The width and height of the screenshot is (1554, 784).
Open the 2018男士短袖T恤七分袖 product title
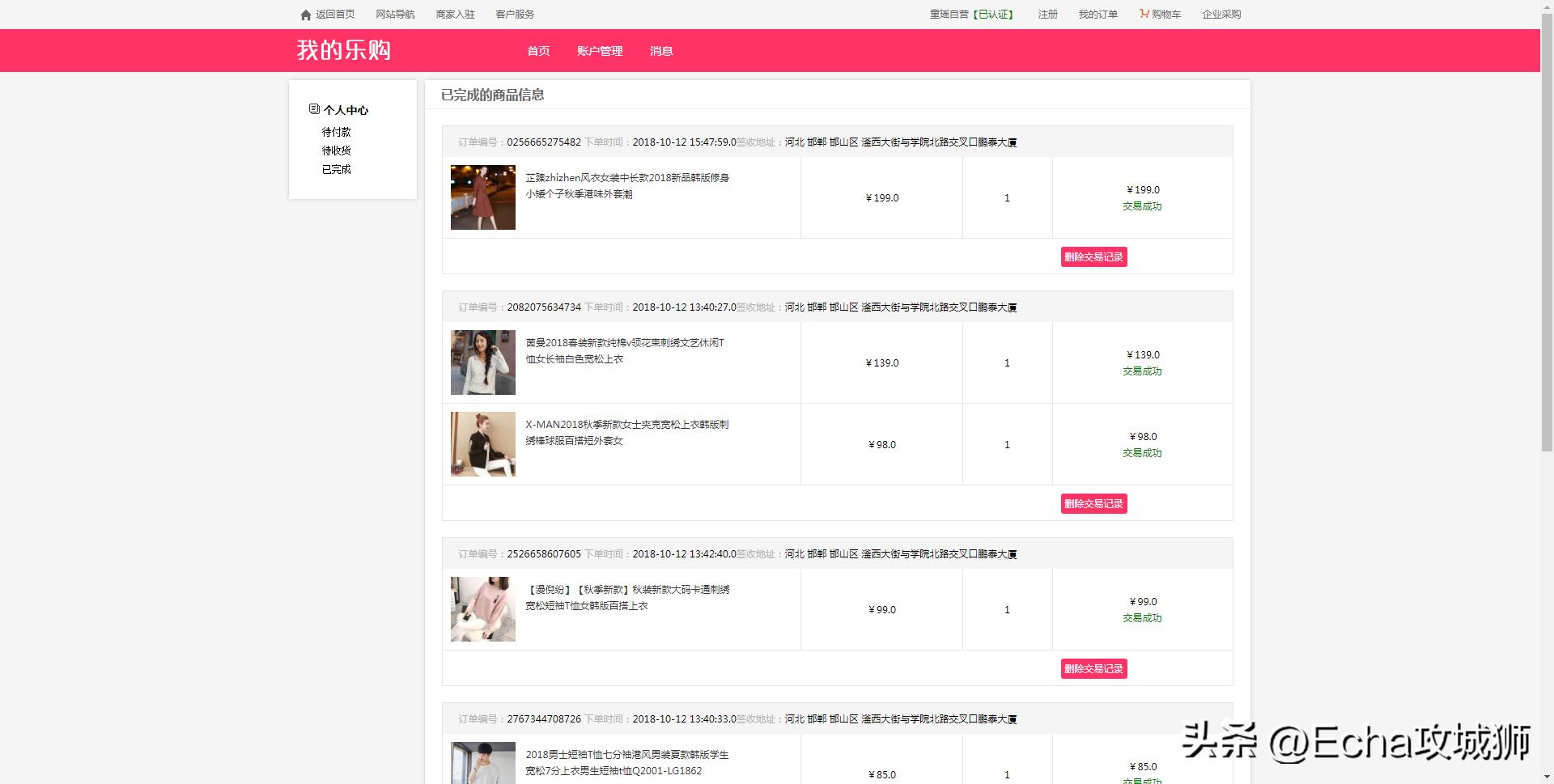(627, 763)
